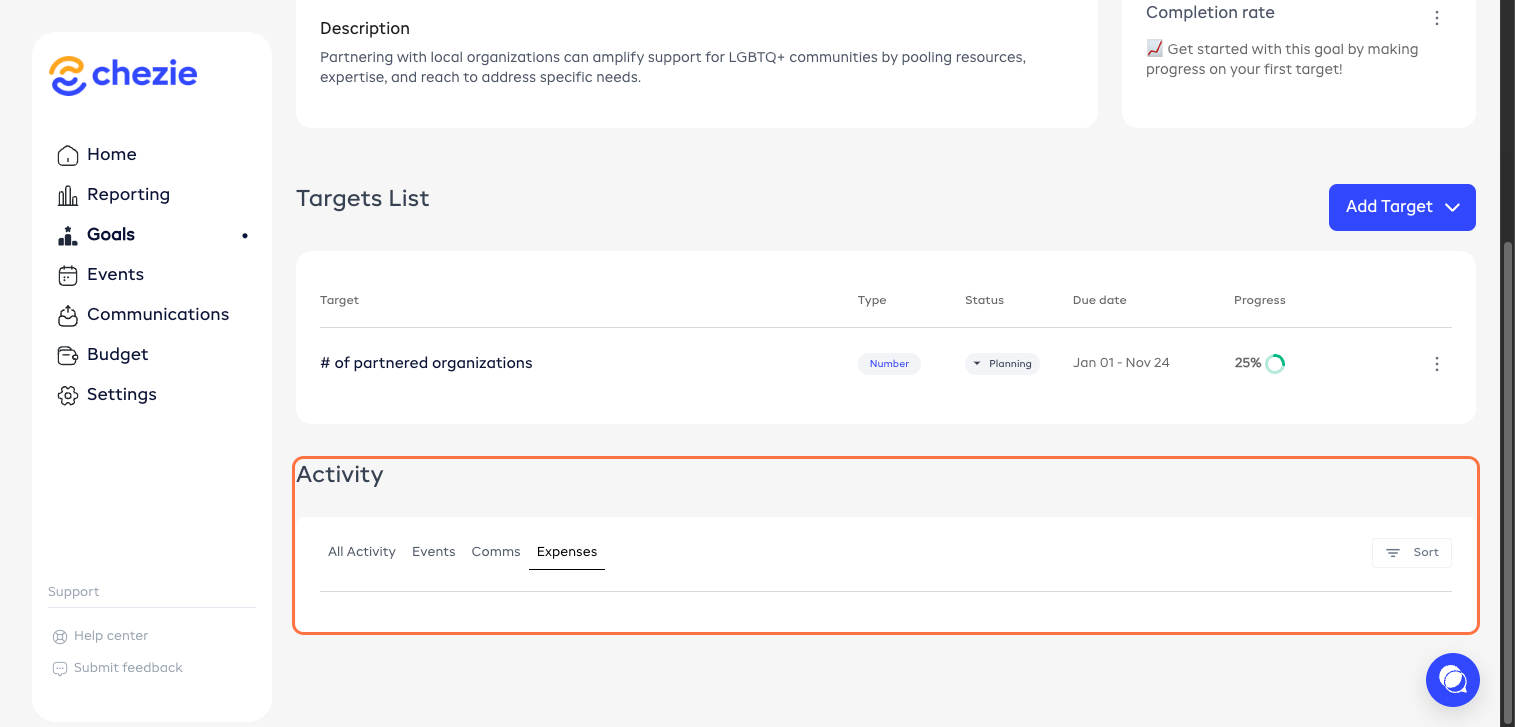Select the Comms activity tab
The image size is (1515, 727).
coord(496,552)
